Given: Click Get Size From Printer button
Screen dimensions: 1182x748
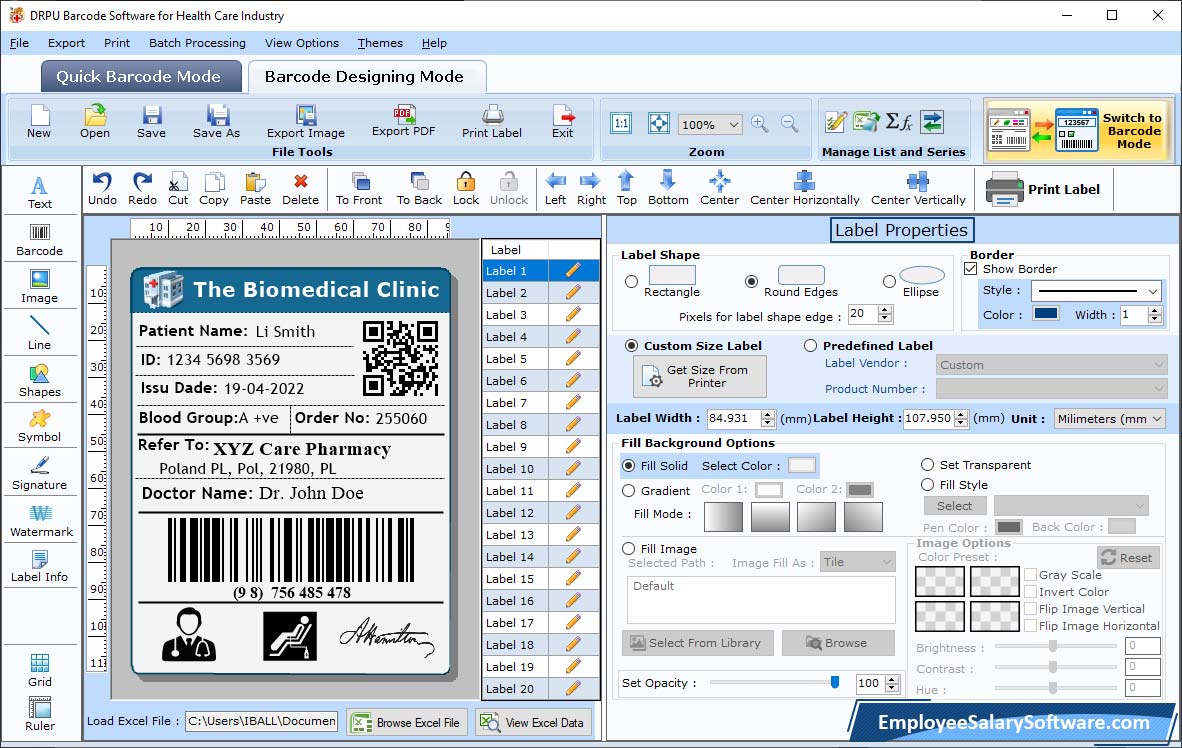Looking at the screenshot, I should [700, 376].
